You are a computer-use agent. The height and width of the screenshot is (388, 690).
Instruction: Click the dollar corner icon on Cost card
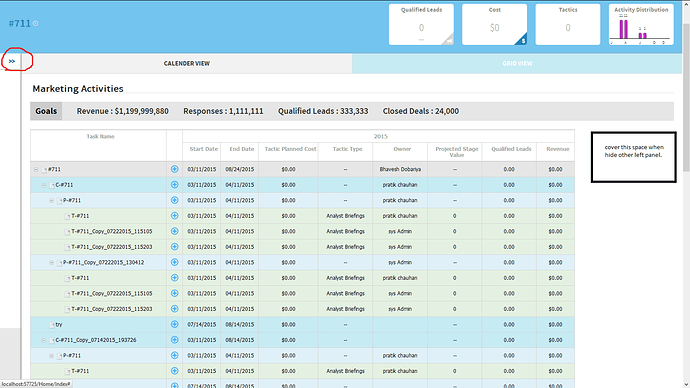tap(522, 40)
